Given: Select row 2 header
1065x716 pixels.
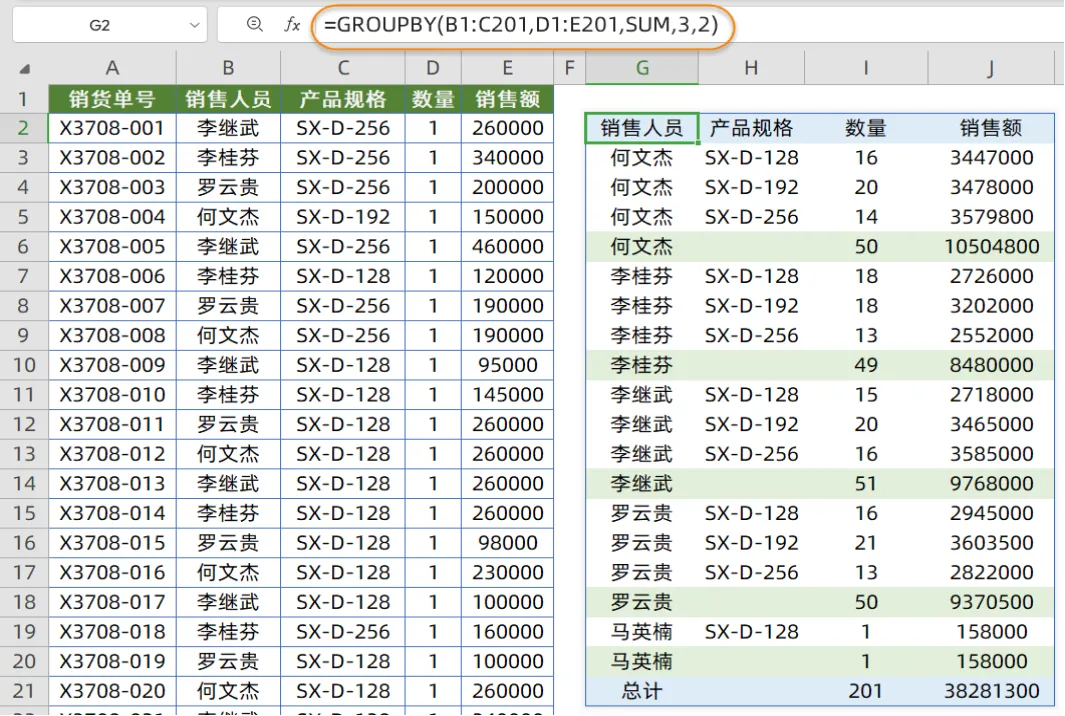Looking at the screenshot, I should click(x=23, y=128).
